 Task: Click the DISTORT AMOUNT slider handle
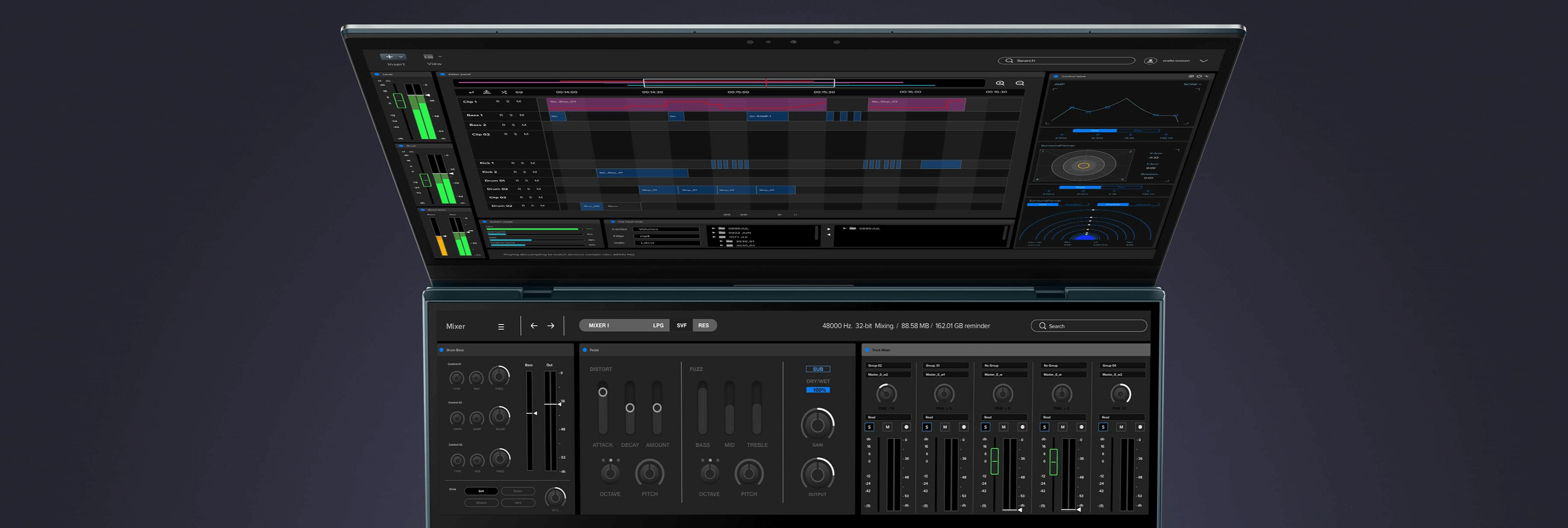tap(657, 408)
